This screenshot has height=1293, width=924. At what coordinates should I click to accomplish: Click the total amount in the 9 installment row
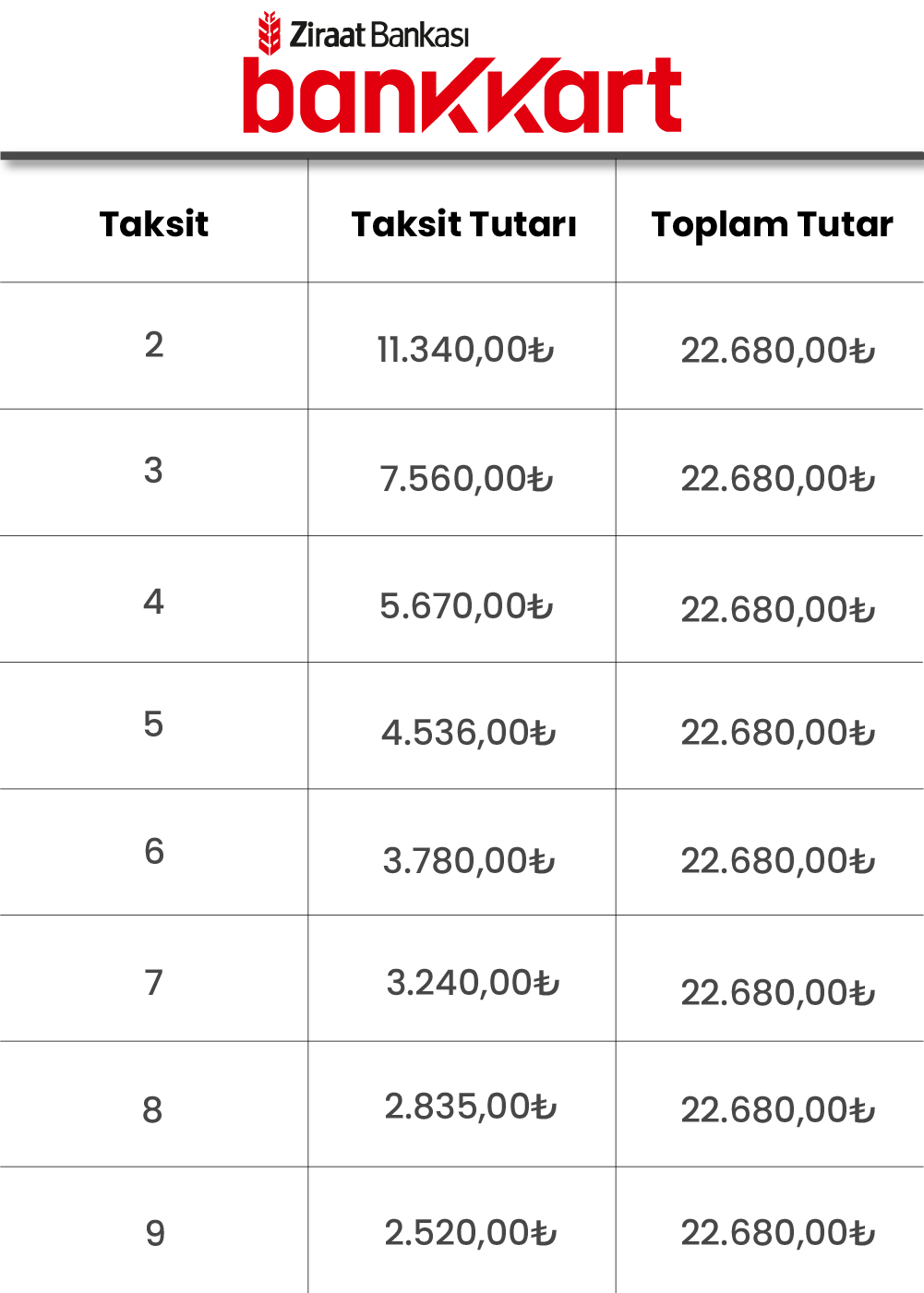click(778, 1233)
